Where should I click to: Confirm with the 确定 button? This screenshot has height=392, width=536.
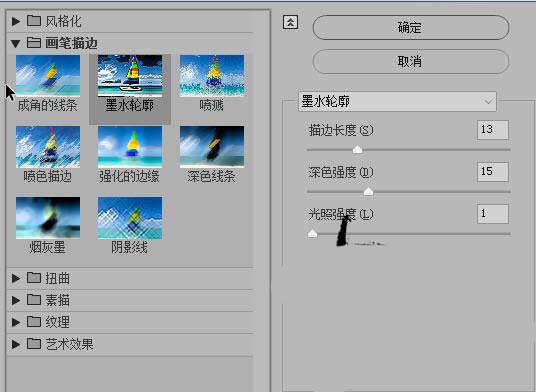[x=411, y=27]
